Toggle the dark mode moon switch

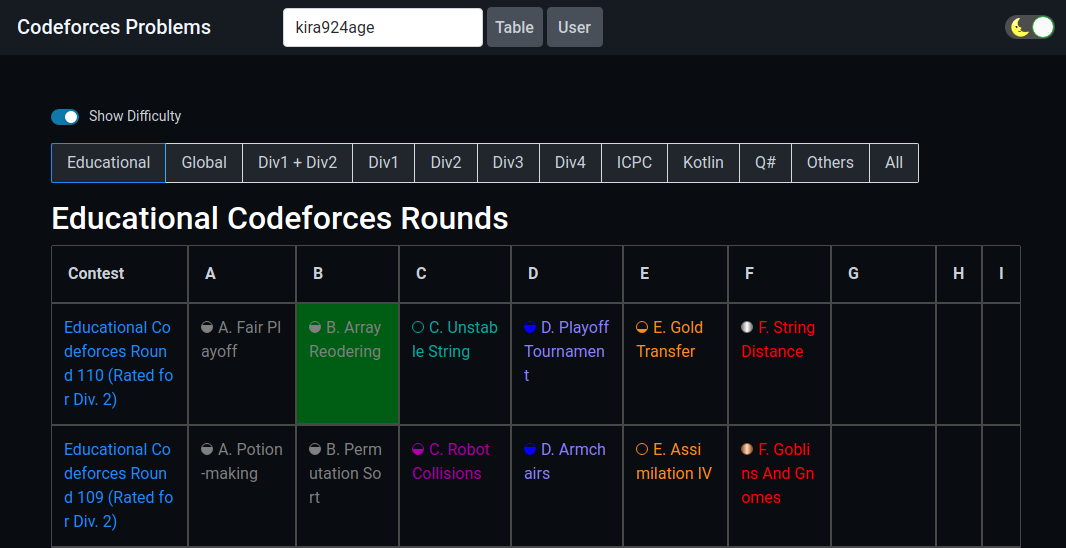click(1029, 27)
